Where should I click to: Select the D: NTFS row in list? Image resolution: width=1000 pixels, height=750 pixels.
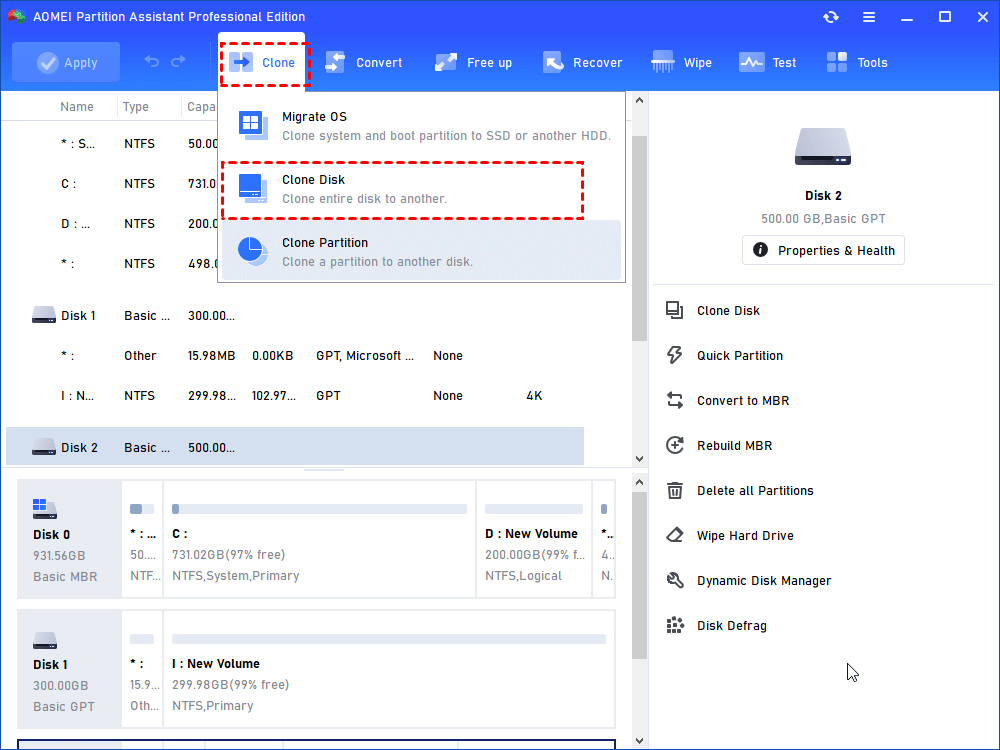(x=112, y=224)
